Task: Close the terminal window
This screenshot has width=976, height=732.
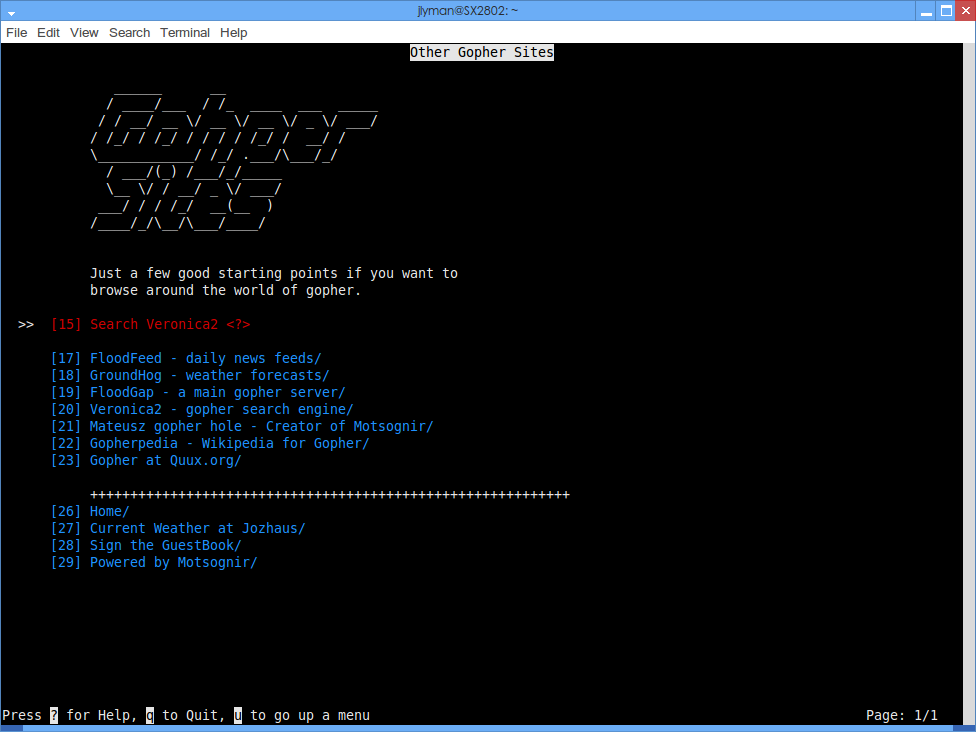Action: 963,11
